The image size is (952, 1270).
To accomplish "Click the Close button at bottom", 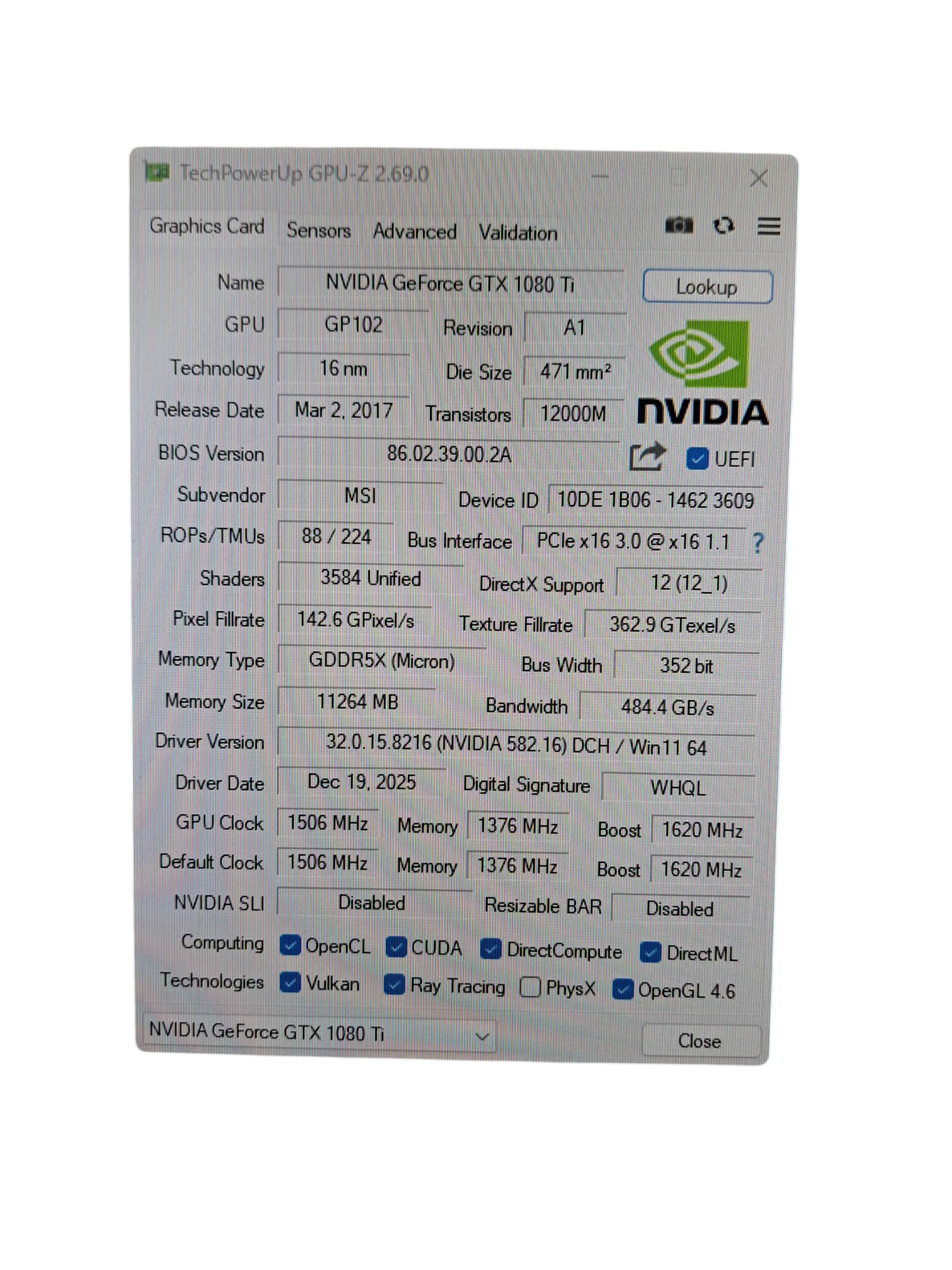I will point(701,1041).
